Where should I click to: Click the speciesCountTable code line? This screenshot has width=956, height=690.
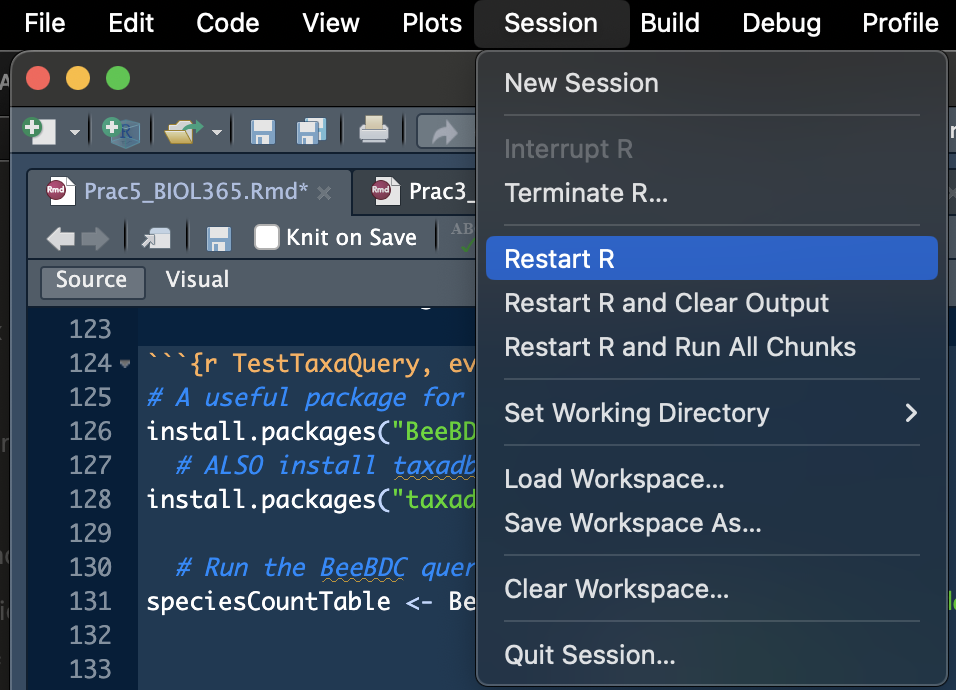(311, 602)
